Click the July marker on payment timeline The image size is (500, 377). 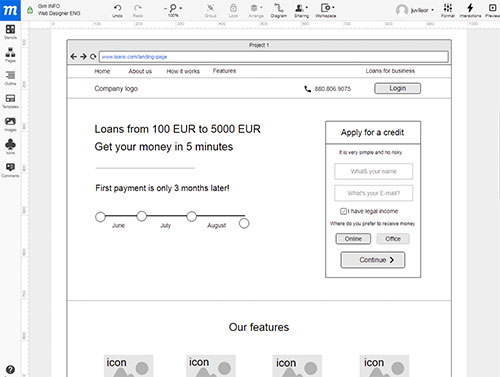(142, 216)
